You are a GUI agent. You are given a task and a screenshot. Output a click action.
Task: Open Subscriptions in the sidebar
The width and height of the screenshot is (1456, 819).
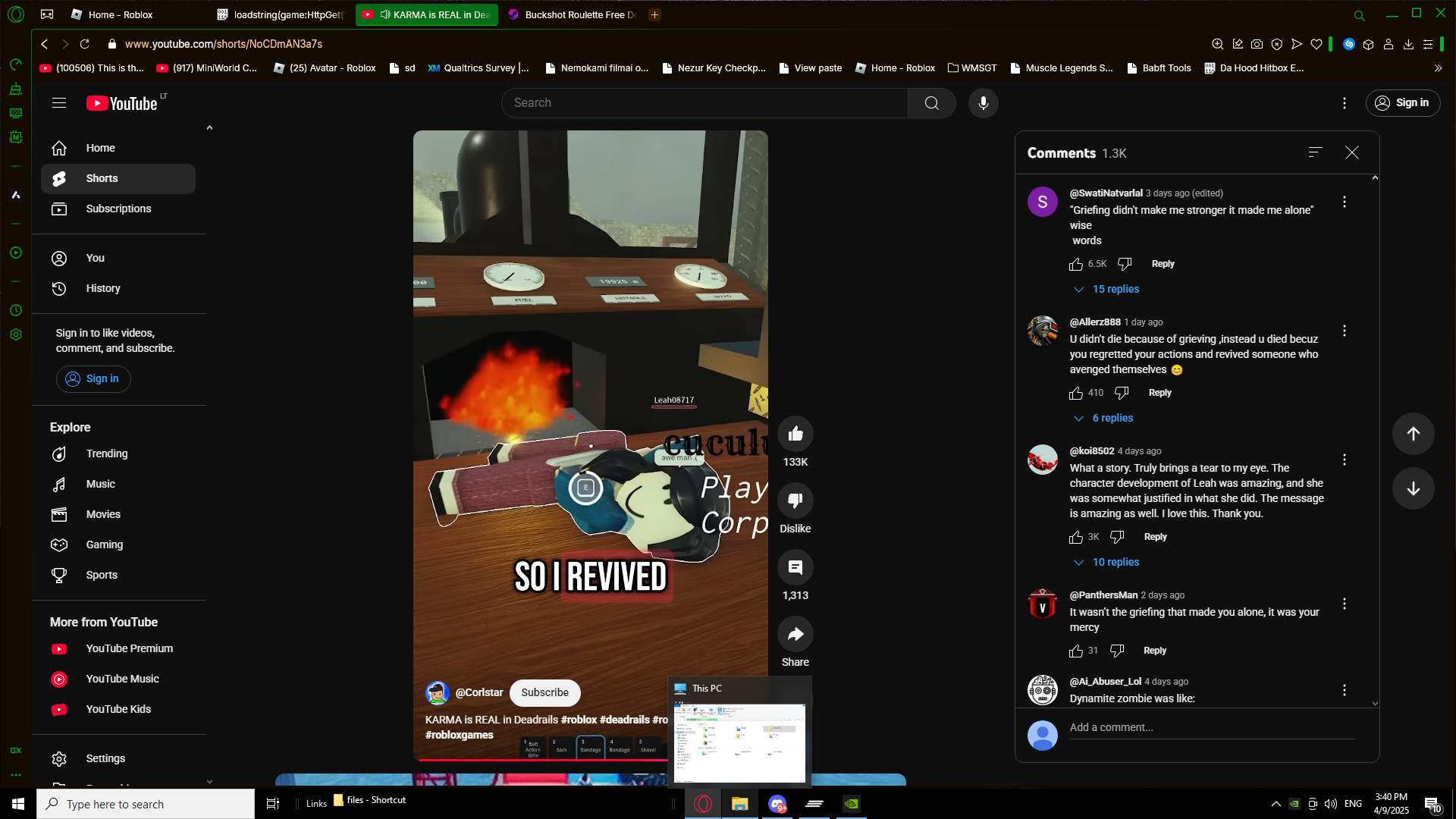click(118, 209)
